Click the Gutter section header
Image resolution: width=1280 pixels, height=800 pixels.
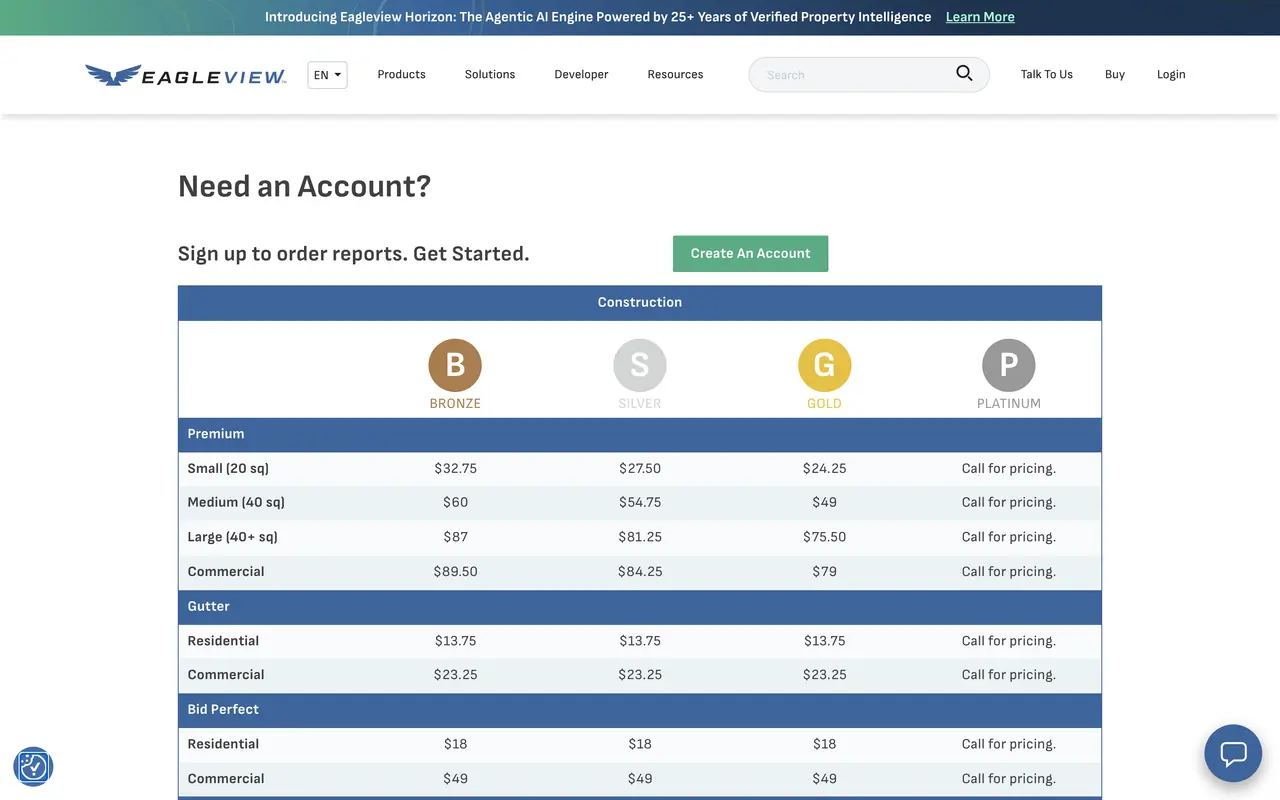[640, 606]
